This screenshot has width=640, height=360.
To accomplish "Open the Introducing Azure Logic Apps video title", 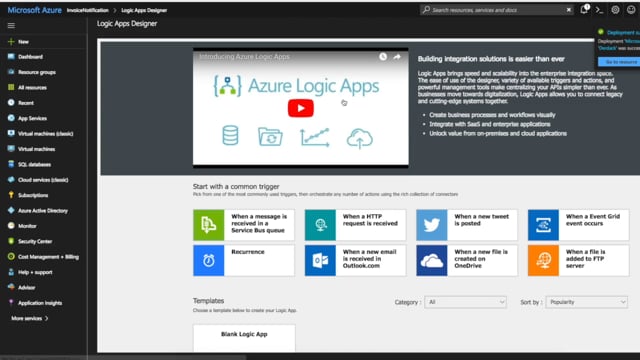I will [x=244, y=57].
